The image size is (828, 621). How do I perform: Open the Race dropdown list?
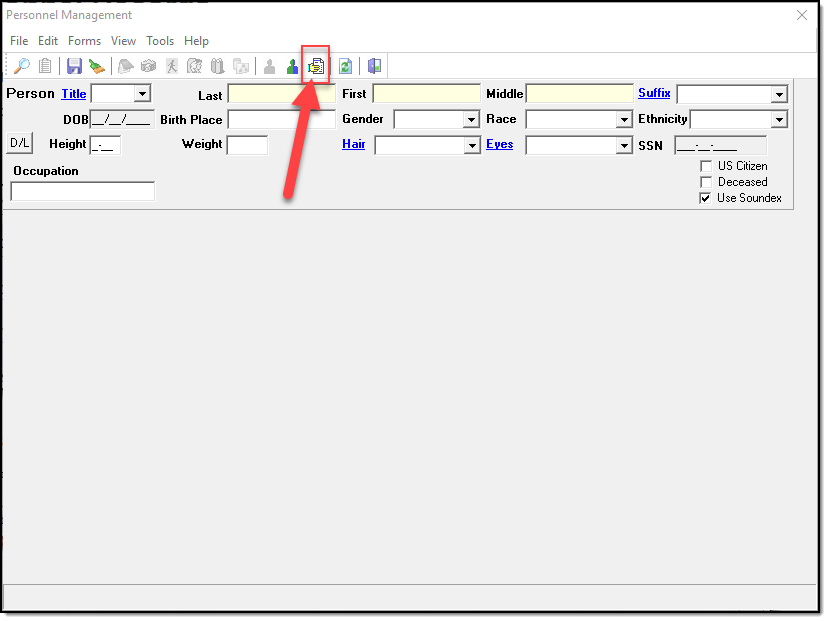pos(624,120)
